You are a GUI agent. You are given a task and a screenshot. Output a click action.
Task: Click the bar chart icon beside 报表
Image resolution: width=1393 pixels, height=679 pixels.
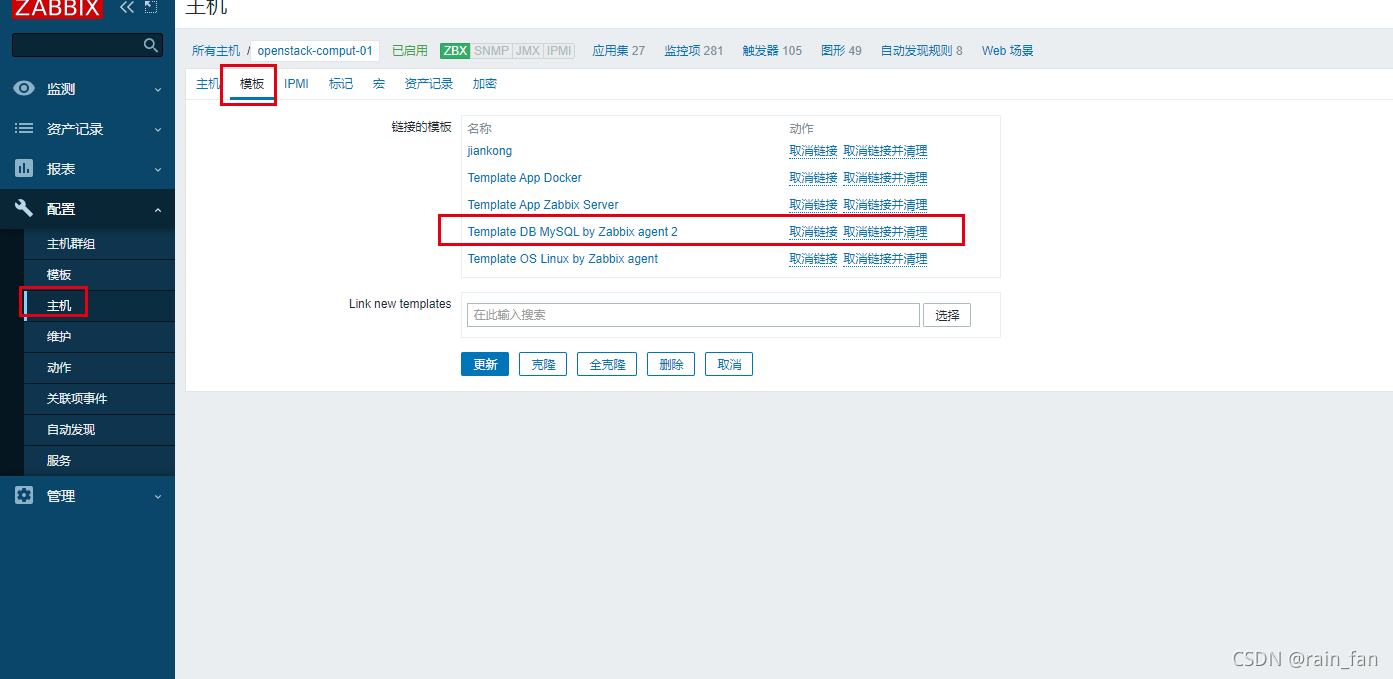pyautogui.click(x=24, y=169)
